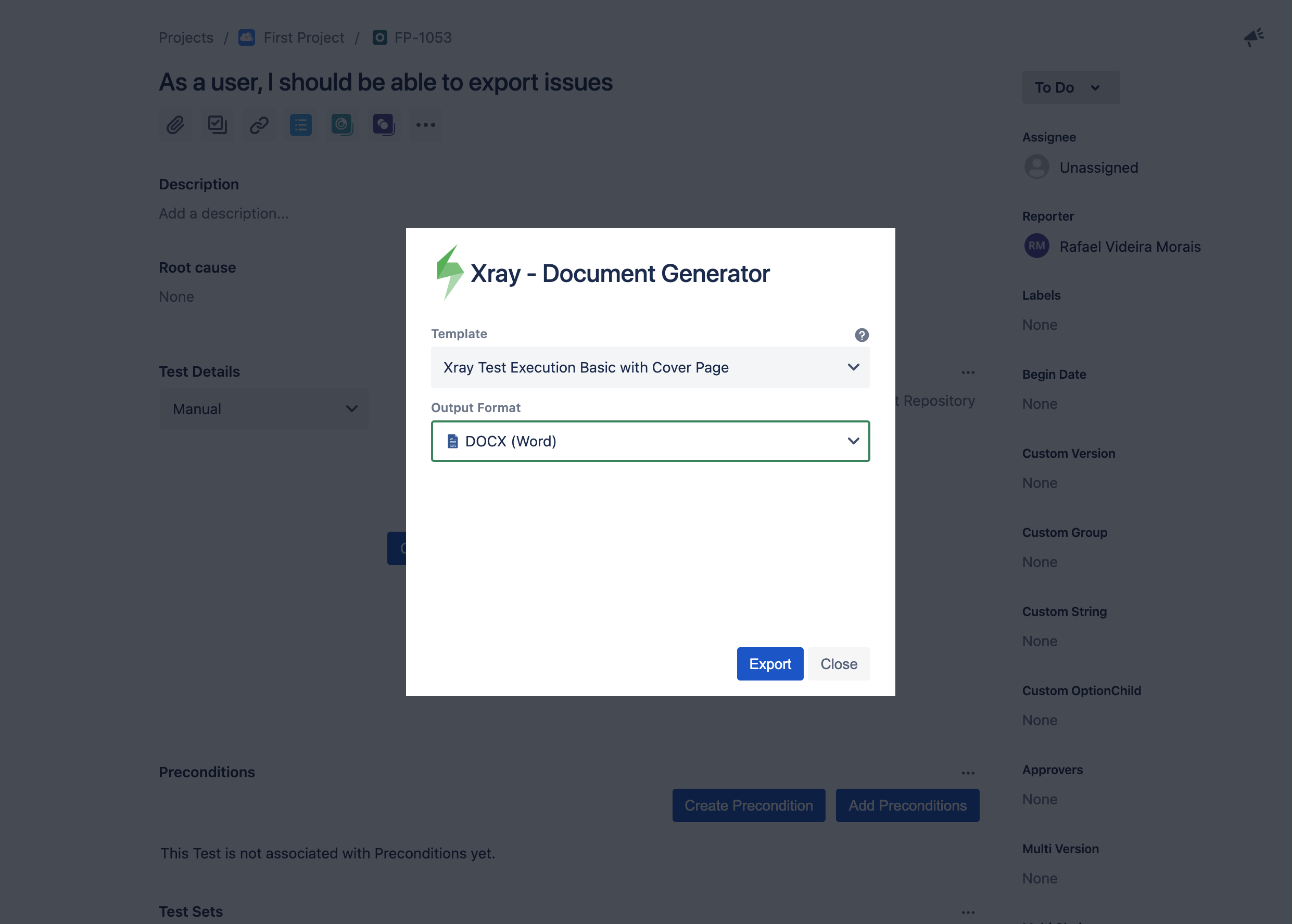1292x924 pixels.
Task: Click Unassigned assignee value
Action: coord(1098,168)
